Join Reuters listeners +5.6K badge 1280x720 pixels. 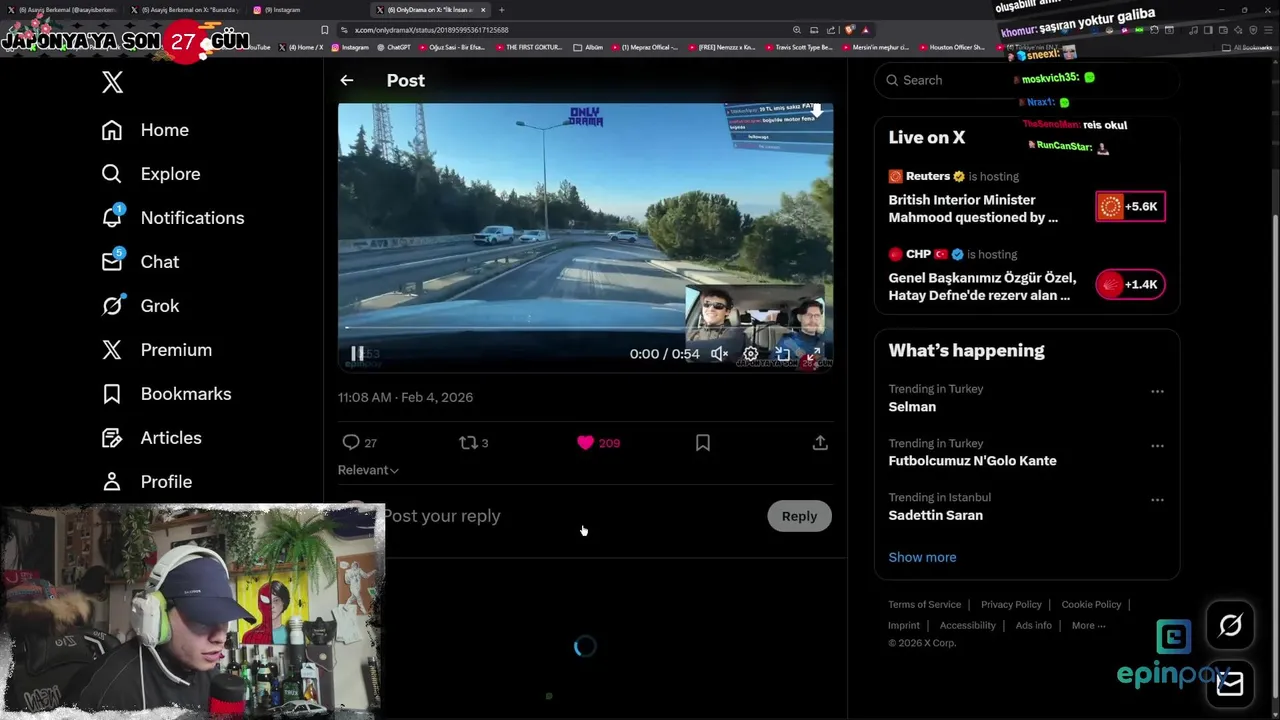(x=1130, y=207)
